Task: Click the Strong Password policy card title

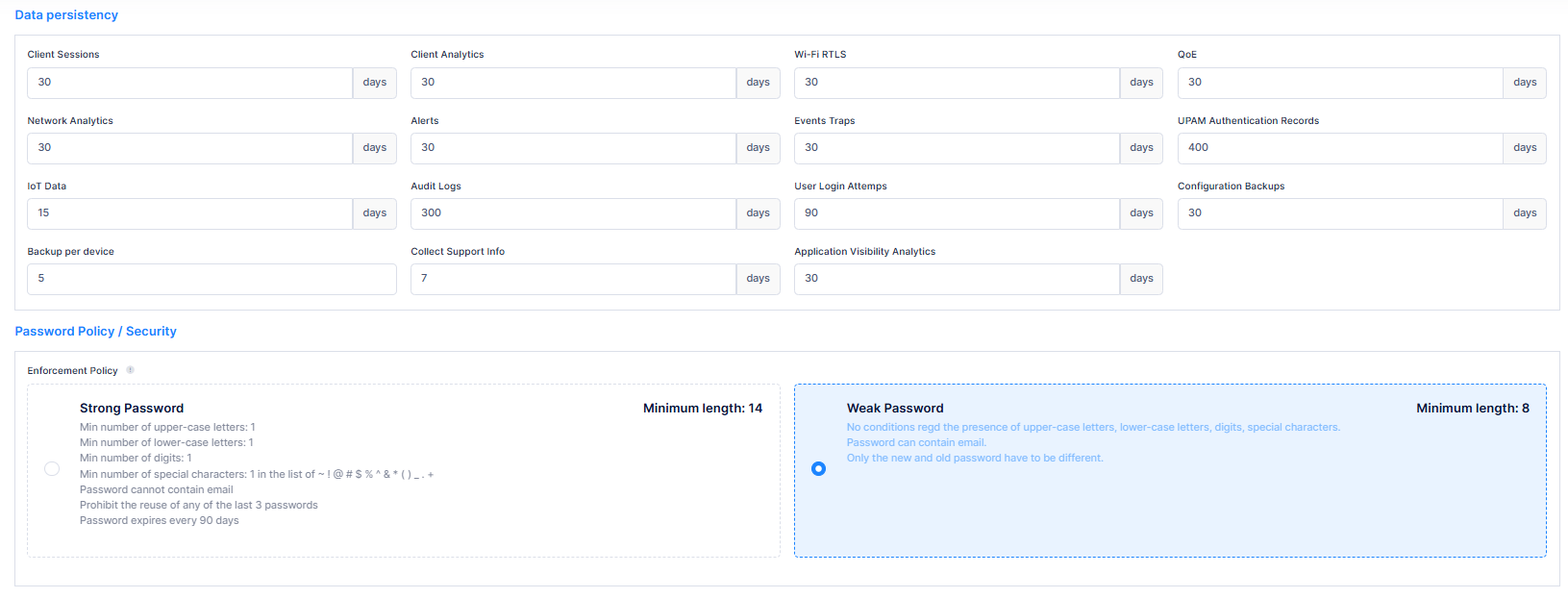Action: (x=132, y=409)
